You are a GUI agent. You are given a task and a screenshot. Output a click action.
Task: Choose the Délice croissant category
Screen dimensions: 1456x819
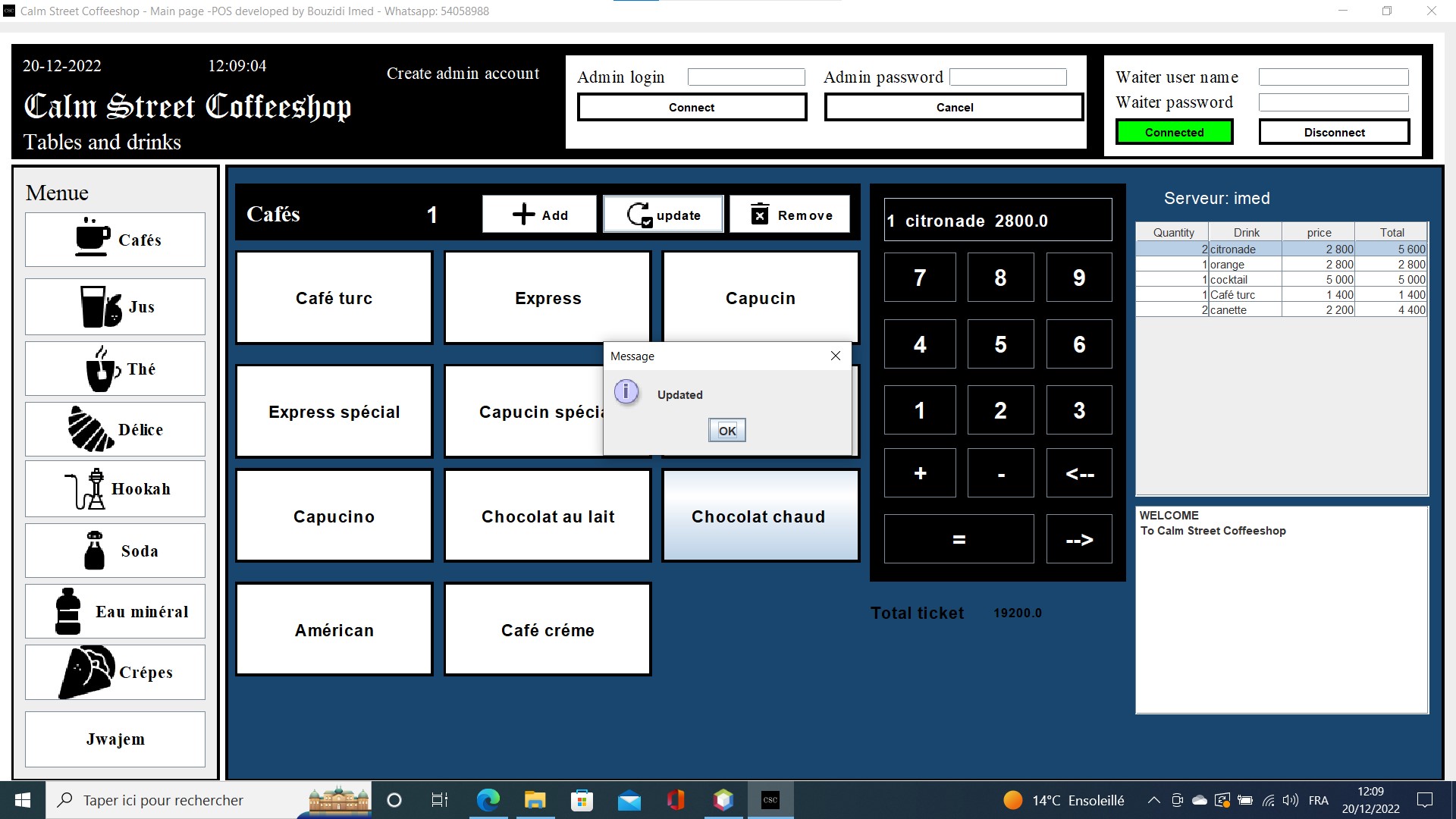pos(115,429)
